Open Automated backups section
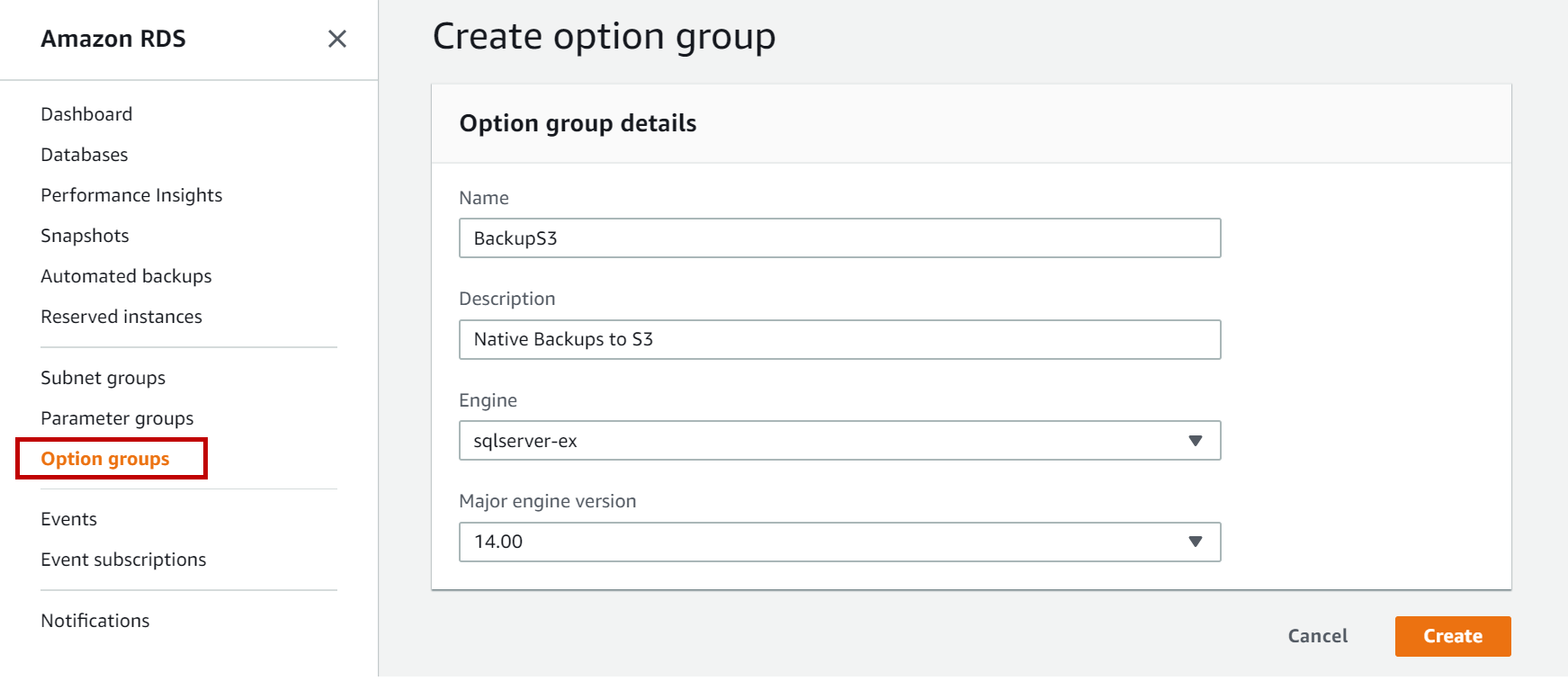This screenshot has width=1568, height=690. pyautogui.click(x=126, y=276)
